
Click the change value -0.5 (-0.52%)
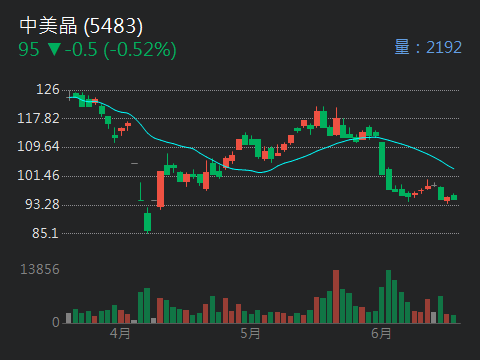[120, 50]
